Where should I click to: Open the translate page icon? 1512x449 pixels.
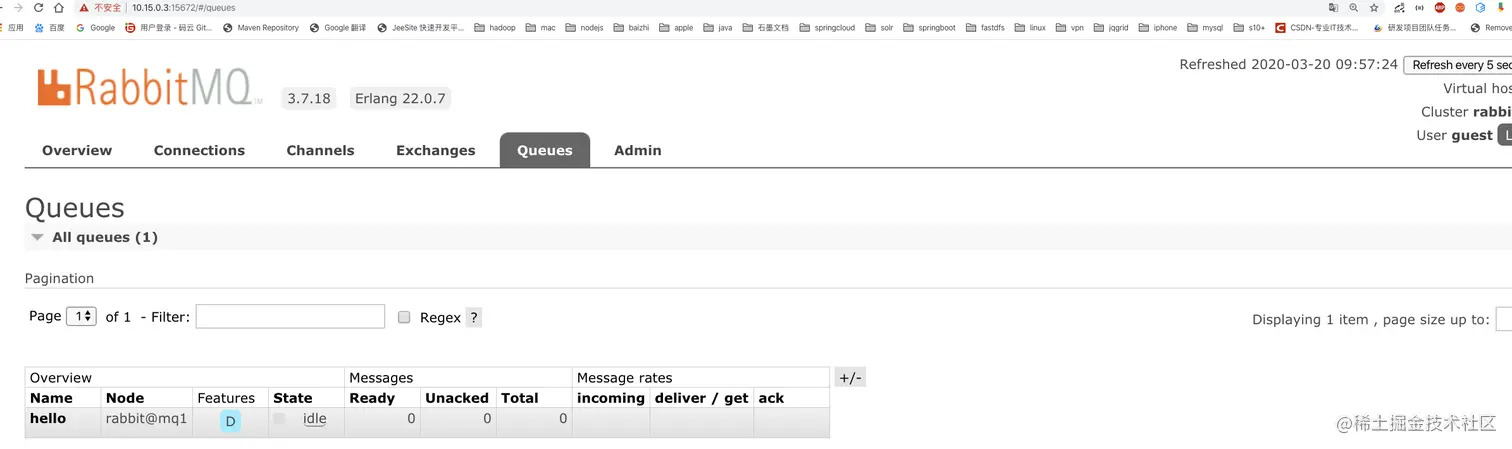[1333, 7]
